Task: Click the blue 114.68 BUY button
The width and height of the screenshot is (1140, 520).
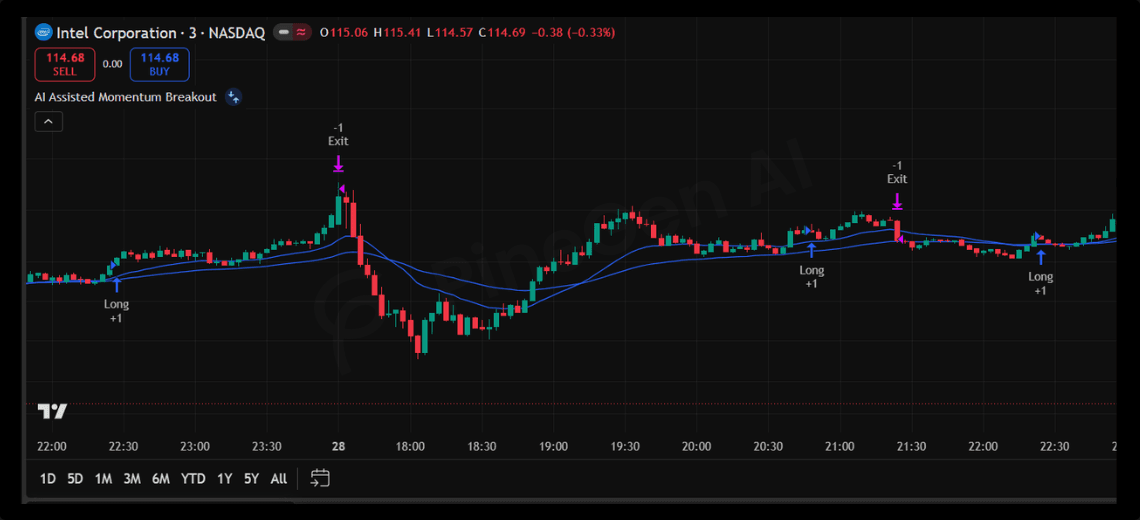Action: (x=159, y=64)
